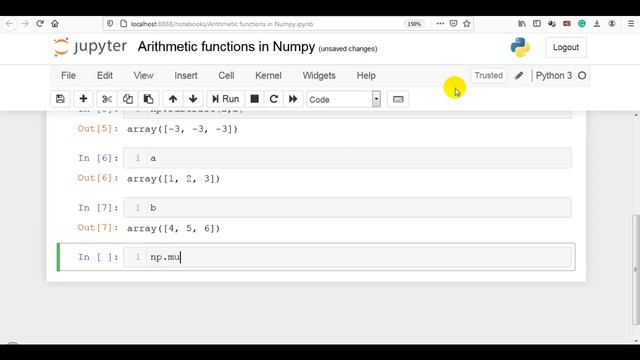The width and height of the screenshot is (640, 360).
Task: Restart the kernel icon
Action: pos(274,99)
